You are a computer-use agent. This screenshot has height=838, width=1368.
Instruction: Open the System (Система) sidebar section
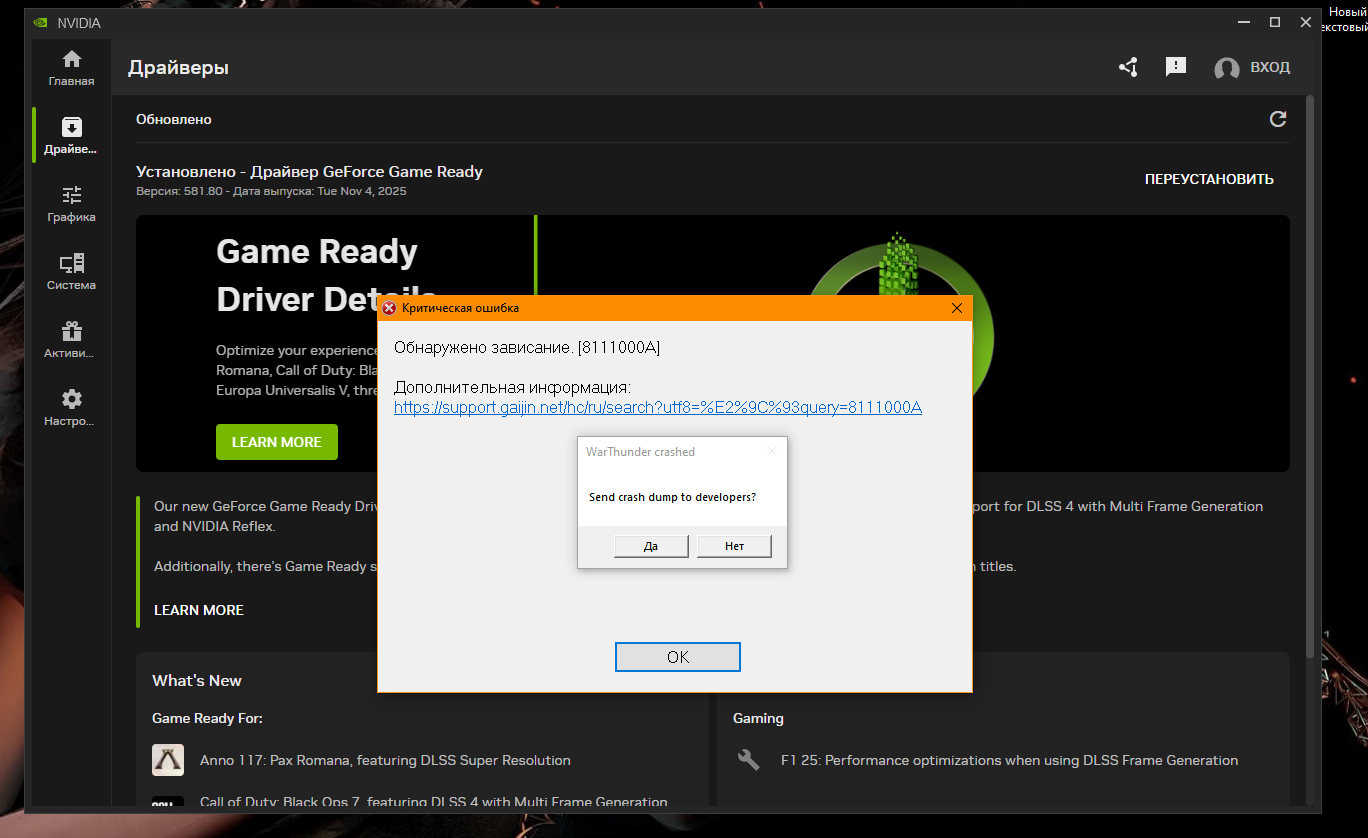[71, 272]
